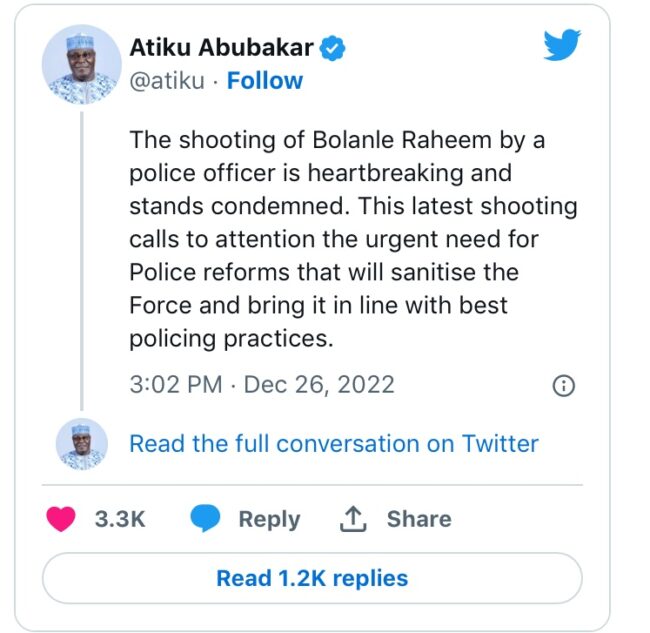Follow the @atiku account
The width and height of the screenshot is (650, 633).
pyautogui.click(x=265, y=81)
